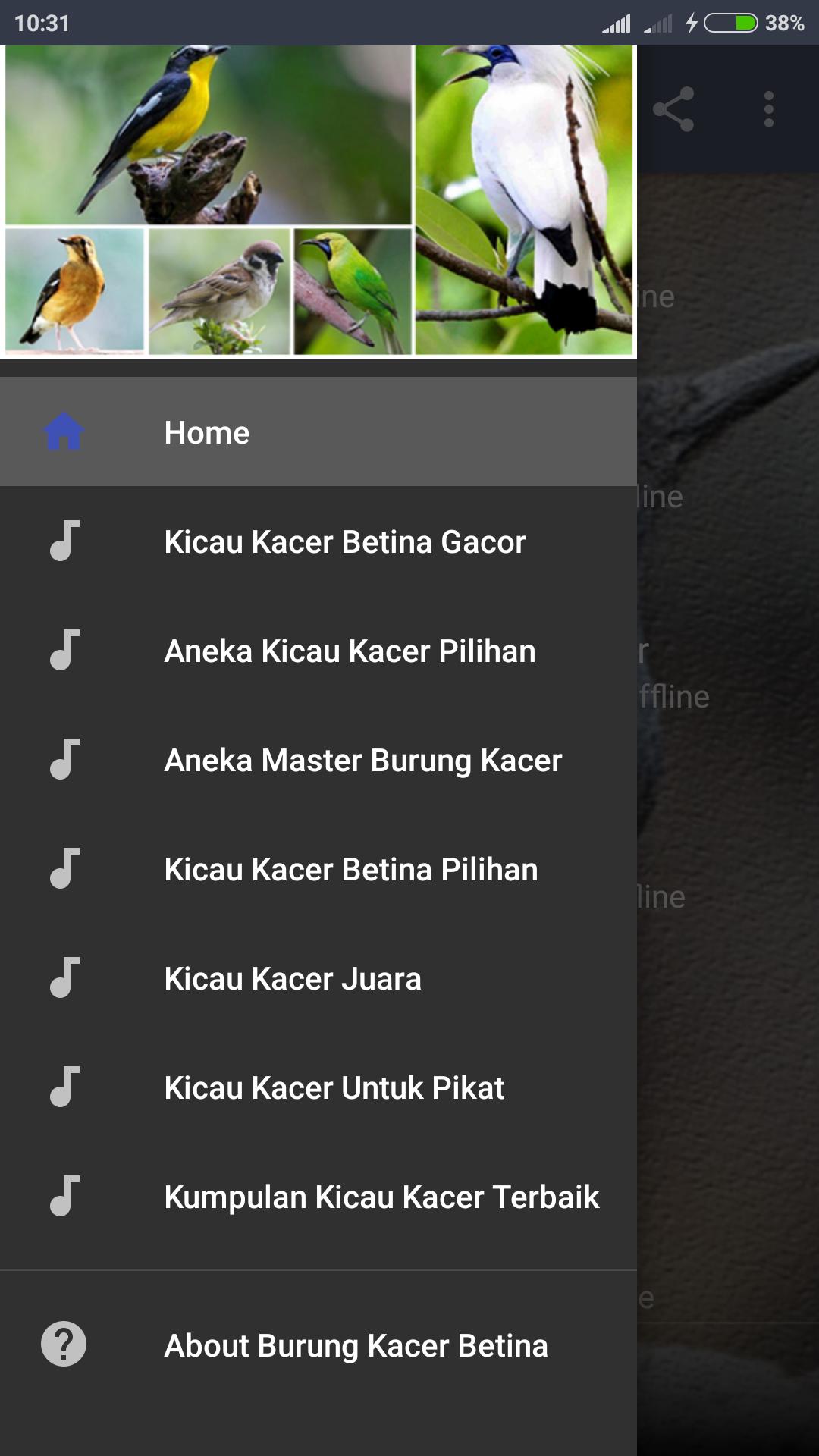Tap music note beside Kumpulan Kicau Kacer Terbaik
Screen dimensions: 819x1456
click(64, 1196)
